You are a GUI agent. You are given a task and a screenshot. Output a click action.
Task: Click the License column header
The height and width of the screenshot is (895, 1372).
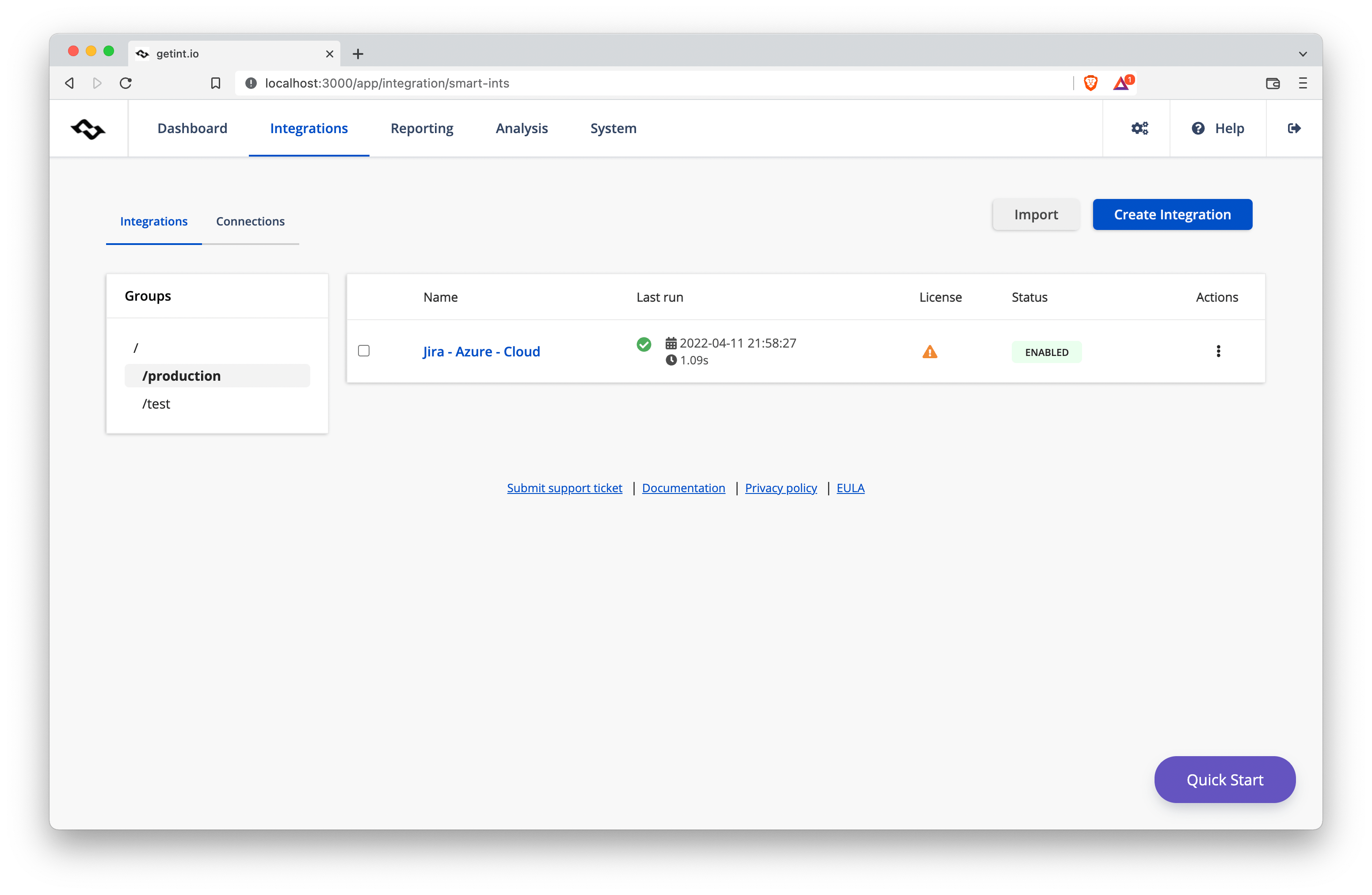(940, 297)
